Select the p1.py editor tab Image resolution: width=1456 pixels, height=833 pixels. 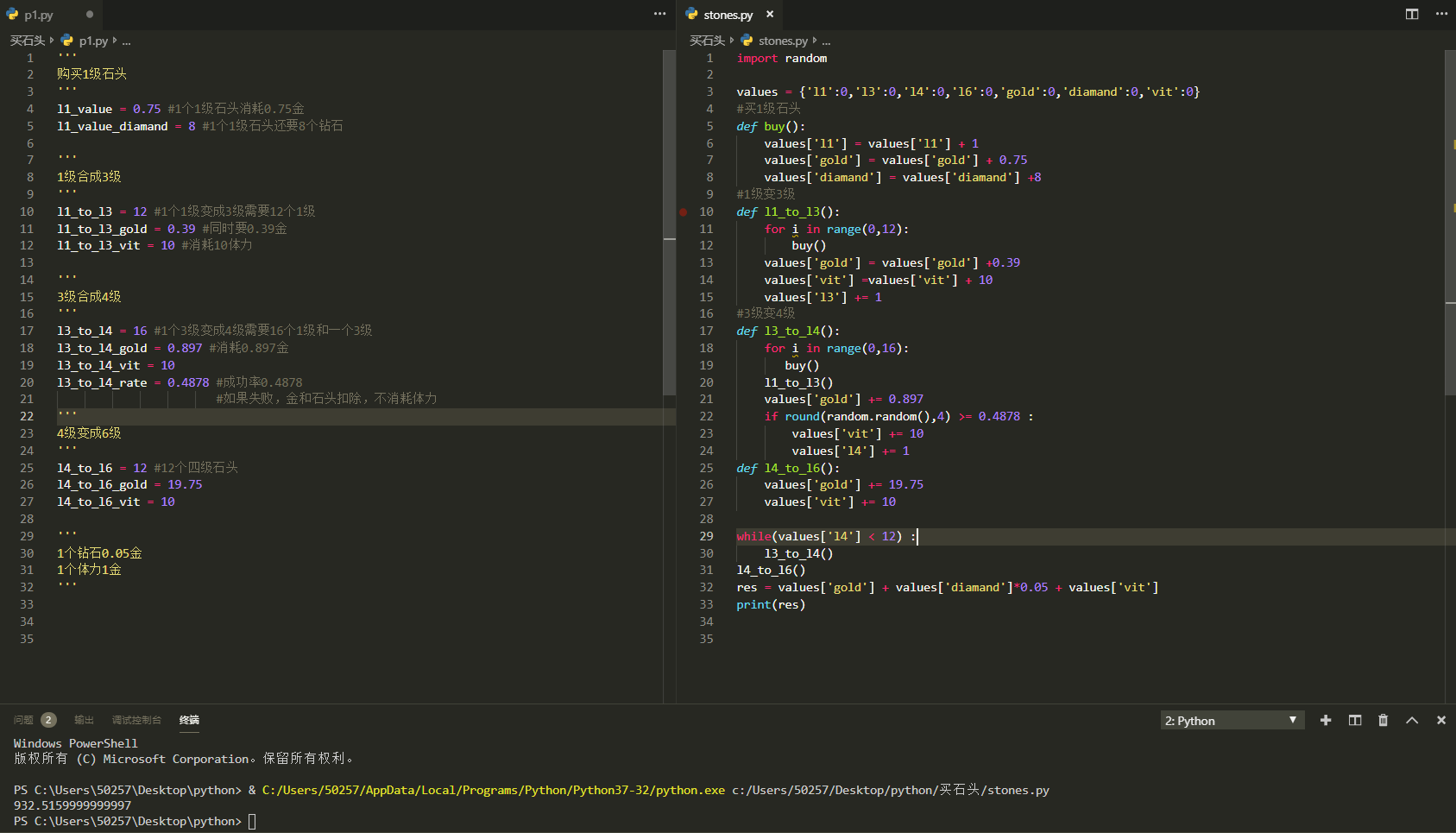click(39, 15)
